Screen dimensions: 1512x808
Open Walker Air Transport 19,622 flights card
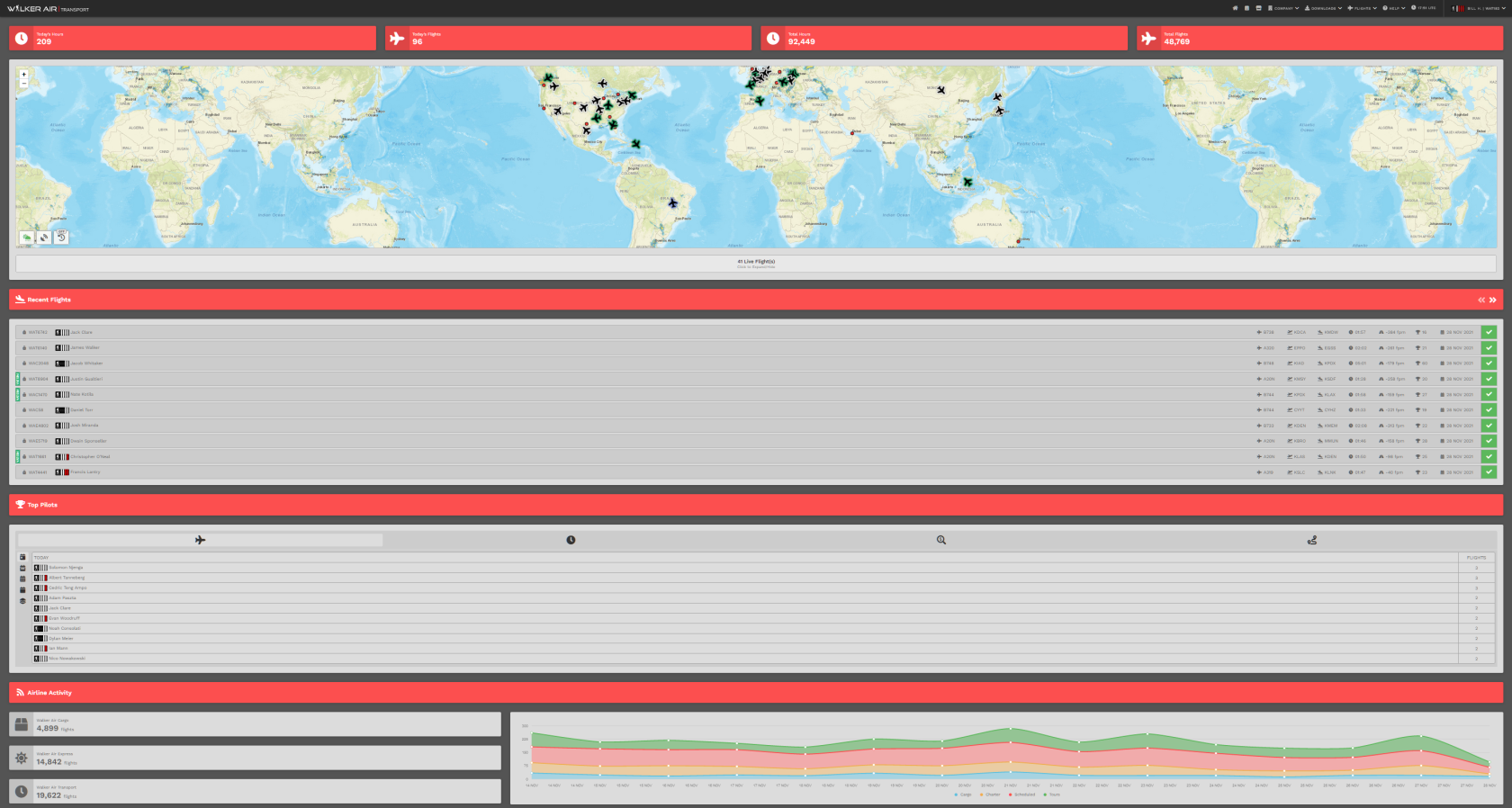tap(255, 791)
